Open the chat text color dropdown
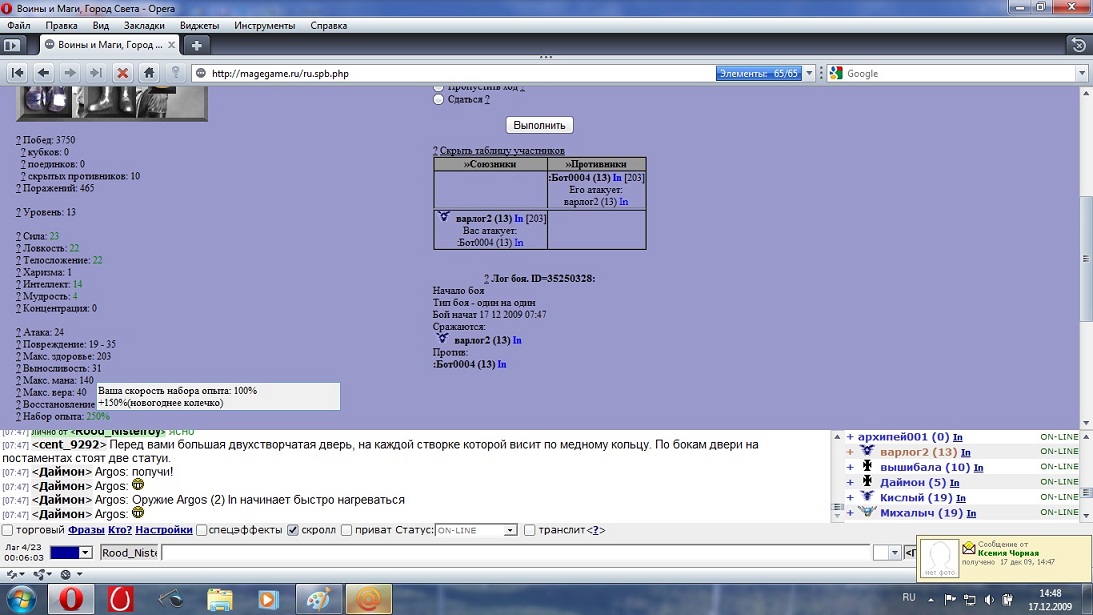The width and height of the screenshot is (1093, 615). (x=85, y=552)
